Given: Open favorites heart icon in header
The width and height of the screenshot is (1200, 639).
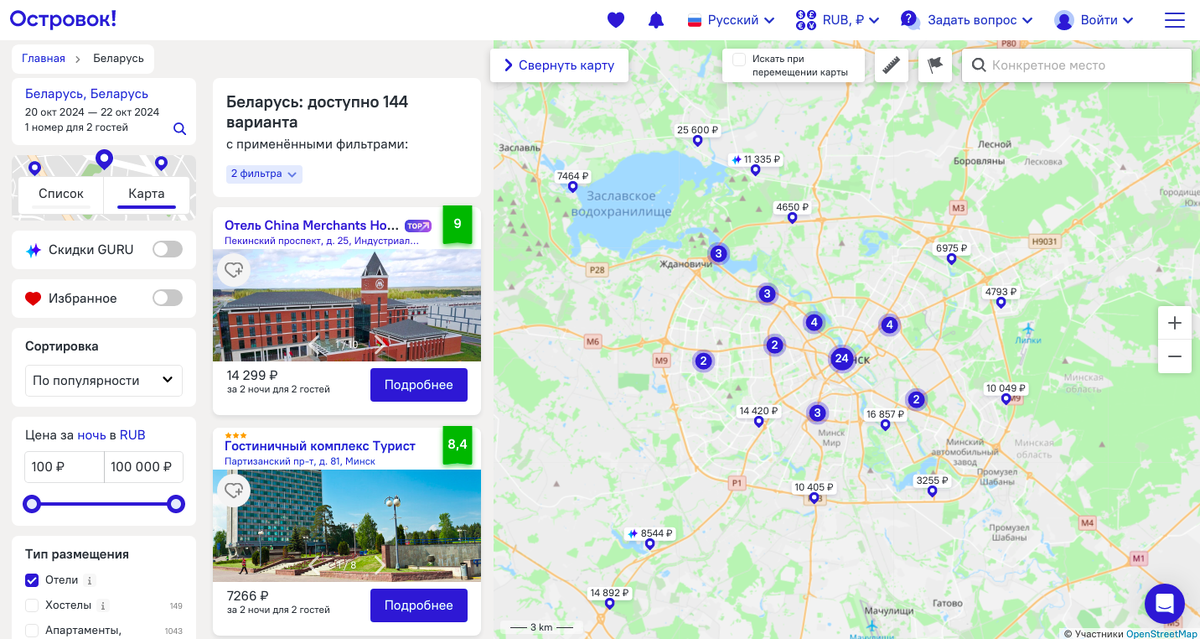Looking at the screenshot, I should [x=616, y=20].
